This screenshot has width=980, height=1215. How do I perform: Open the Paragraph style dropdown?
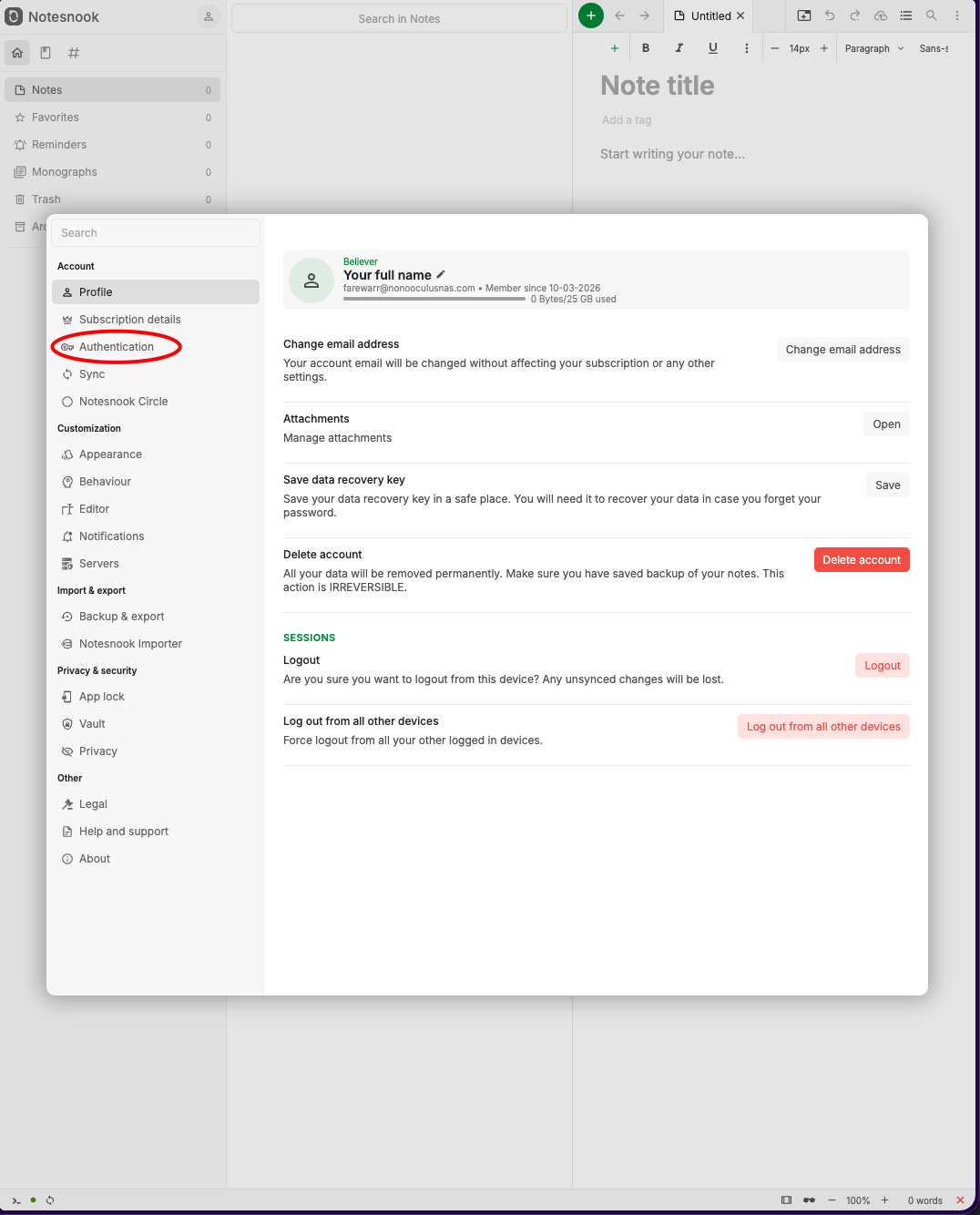coord(874,48)
